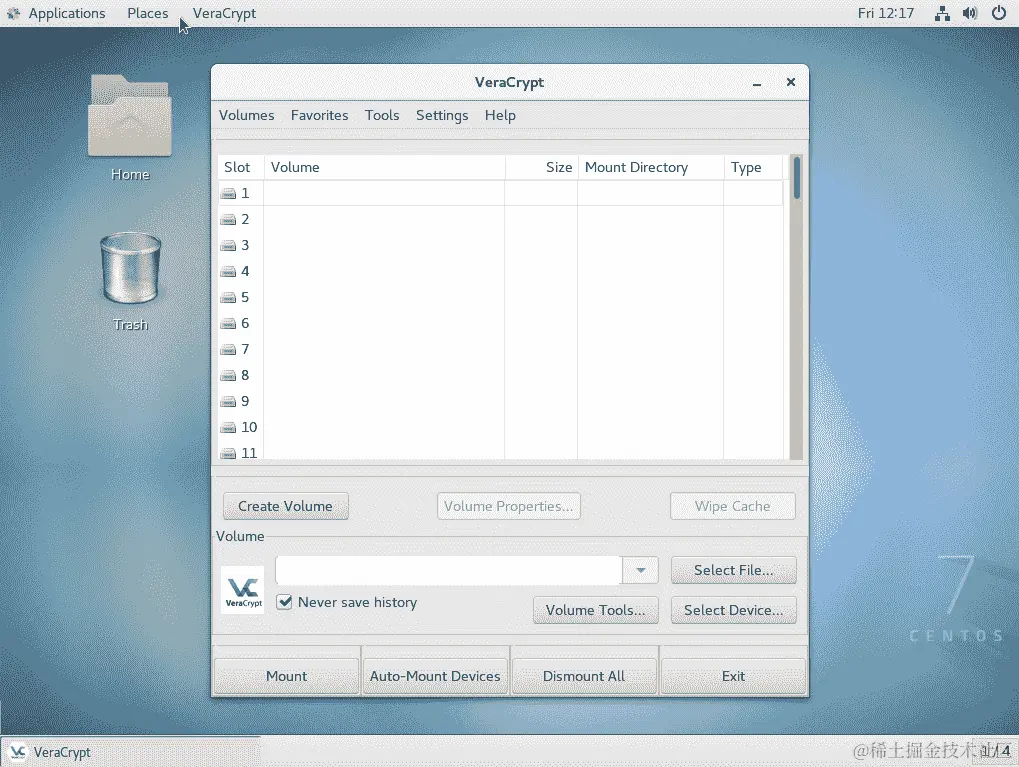Viewport: 1019px width, 767px height.
Task: Open VeraCrypt app menu in top panel
Action: click(224, 13)
